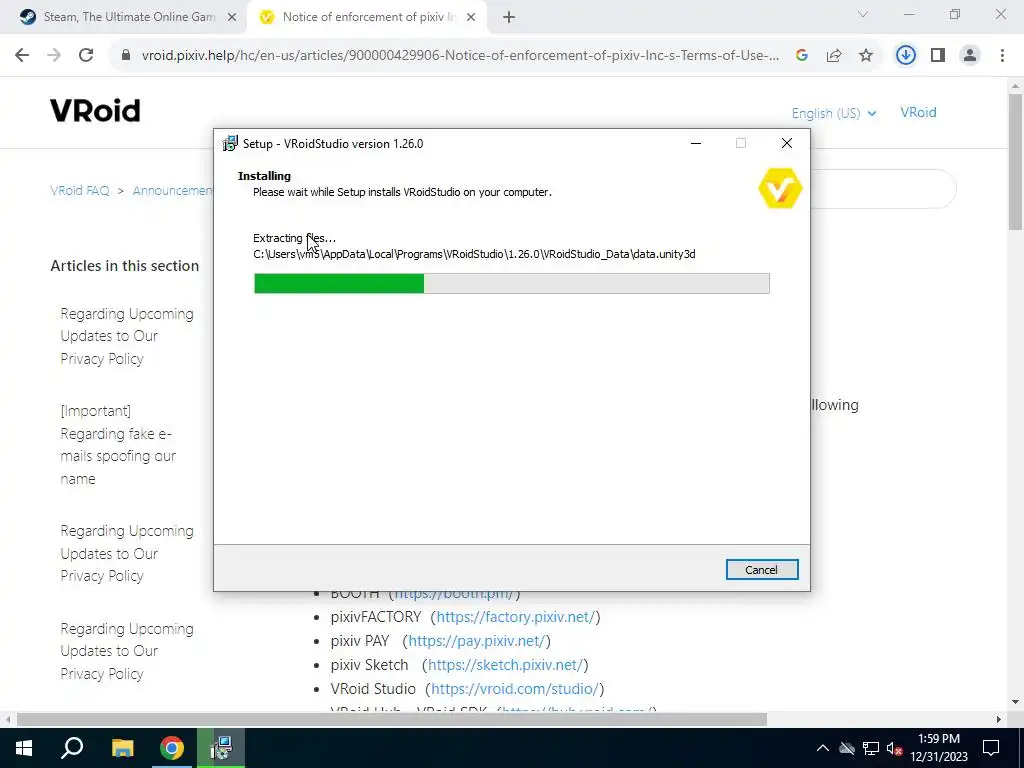Open the pay.pixiv.net link
1024x768 pixels.
click(476, 641)
